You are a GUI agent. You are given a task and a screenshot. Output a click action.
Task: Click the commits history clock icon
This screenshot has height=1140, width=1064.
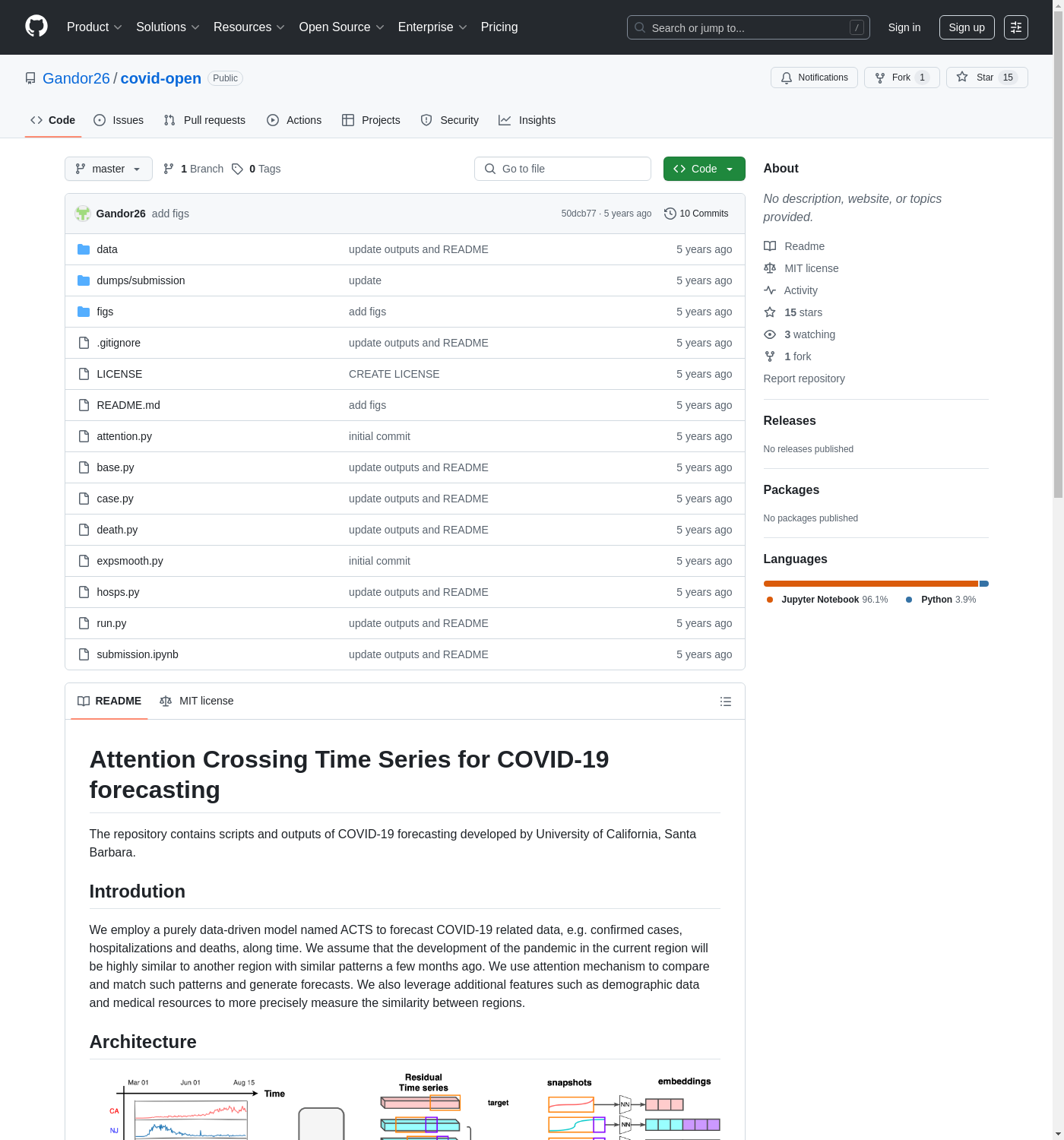coord(670,214)
